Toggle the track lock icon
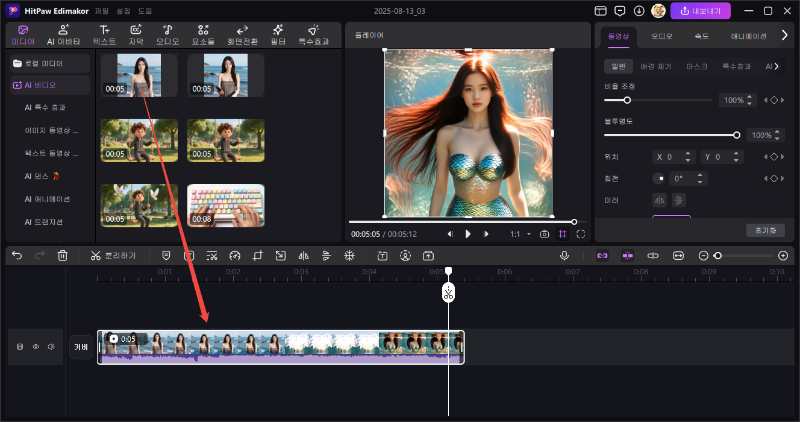 [x=20, y=347]
